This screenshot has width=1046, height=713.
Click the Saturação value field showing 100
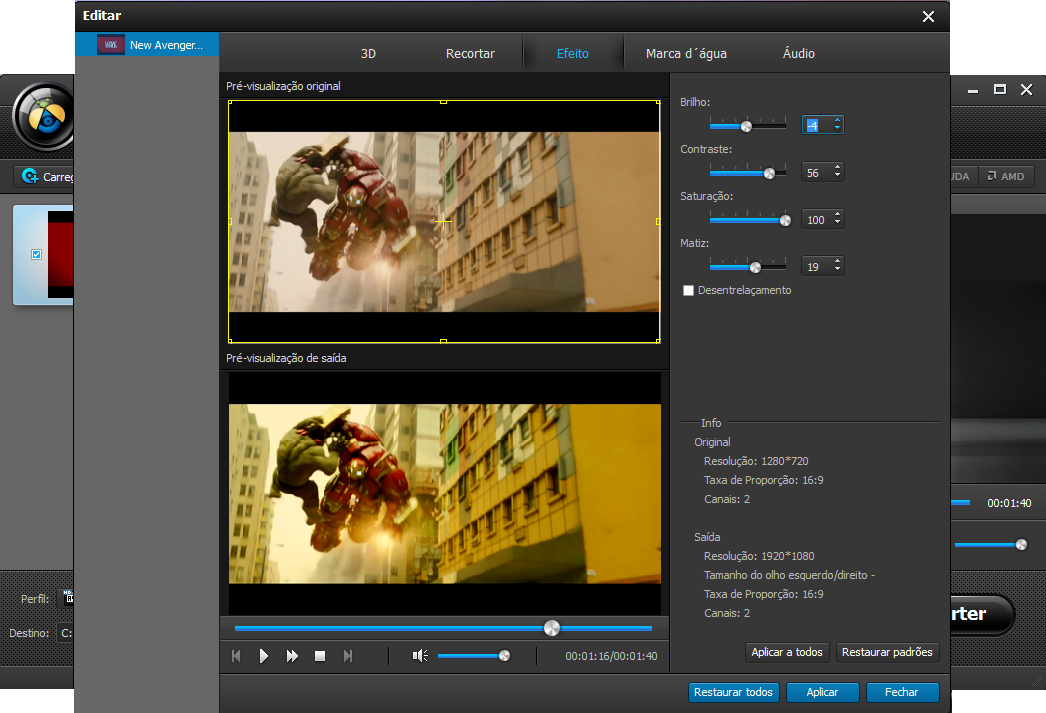tap(817, 219)
